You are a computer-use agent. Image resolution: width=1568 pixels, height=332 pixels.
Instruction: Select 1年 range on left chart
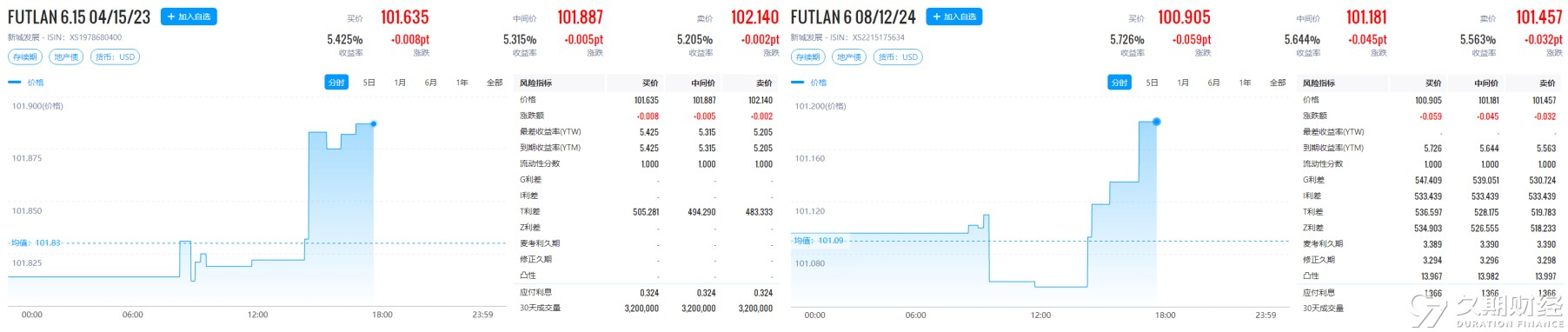click(x=462, y=83)
